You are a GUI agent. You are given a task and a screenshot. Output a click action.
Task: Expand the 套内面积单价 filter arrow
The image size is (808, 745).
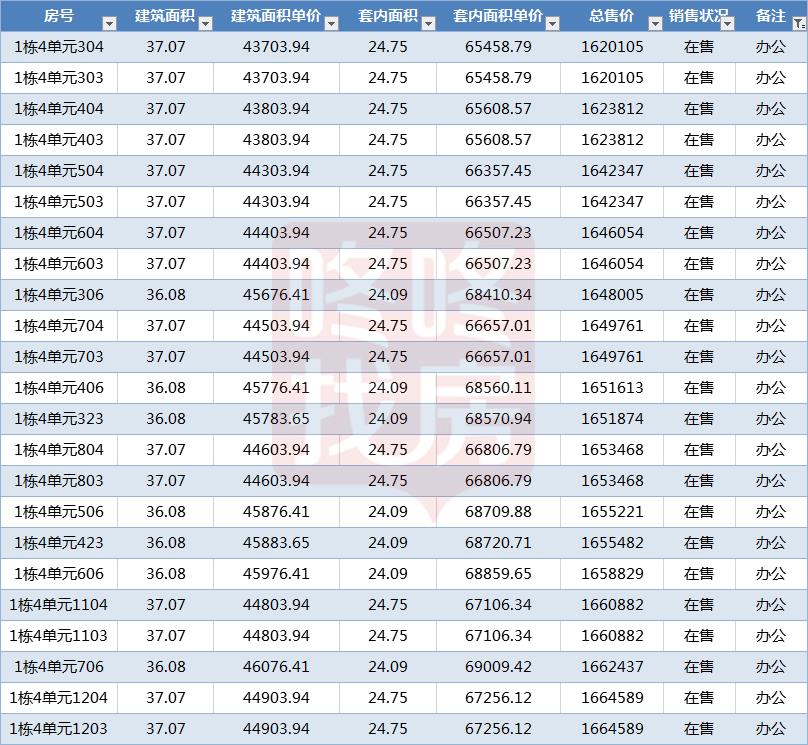tap(550, 23)
